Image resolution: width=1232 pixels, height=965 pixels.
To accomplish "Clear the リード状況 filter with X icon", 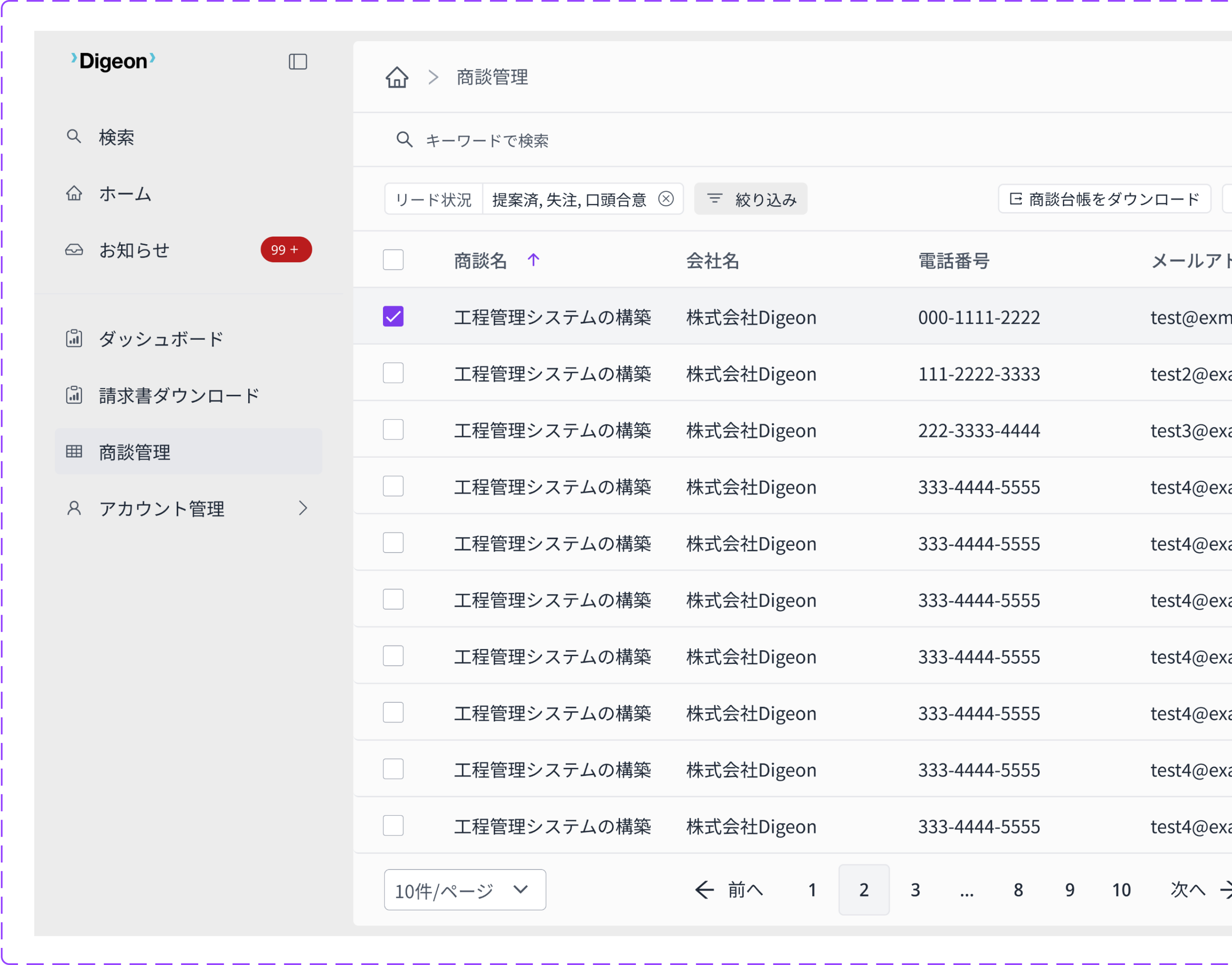I will click(666, 199).
